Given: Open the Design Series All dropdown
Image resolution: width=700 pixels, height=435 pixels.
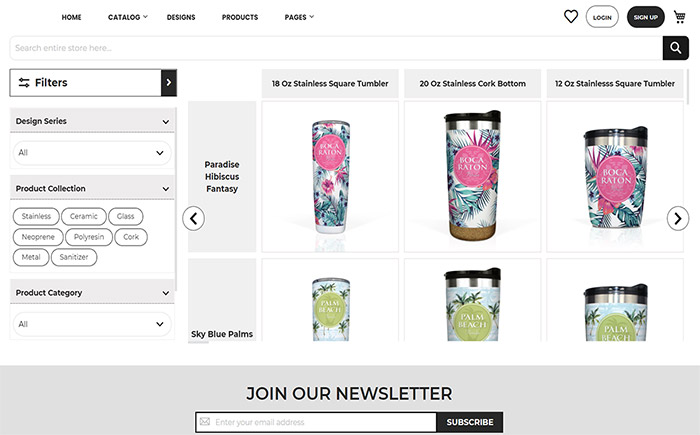Looking at the screenshot, I should (92, 153).
